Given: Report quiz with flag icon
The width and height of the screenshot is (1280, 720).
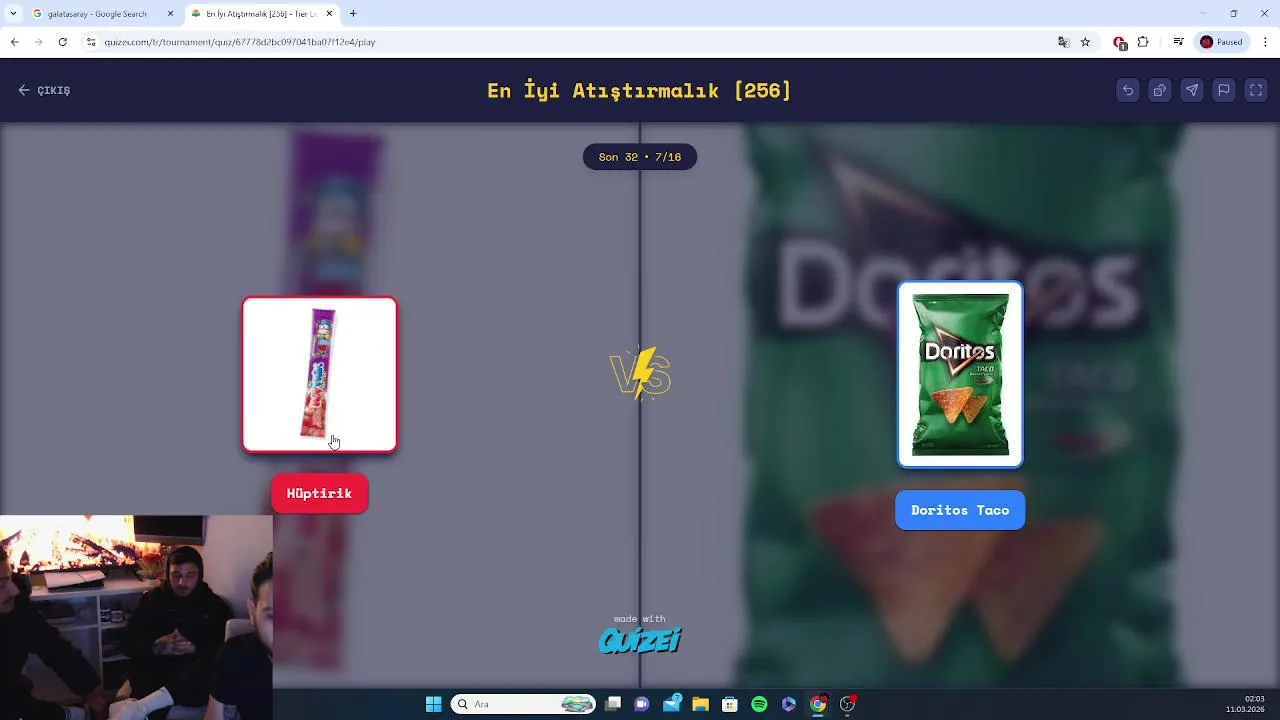Looking at the screenshot, I should point(1224,90).
